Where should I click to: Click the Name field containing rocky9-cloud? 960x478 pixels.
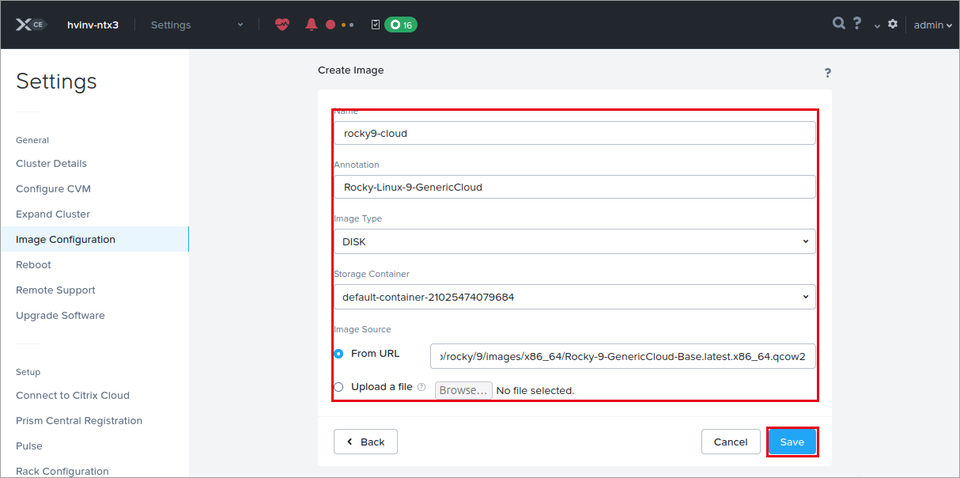pos(574,133)
